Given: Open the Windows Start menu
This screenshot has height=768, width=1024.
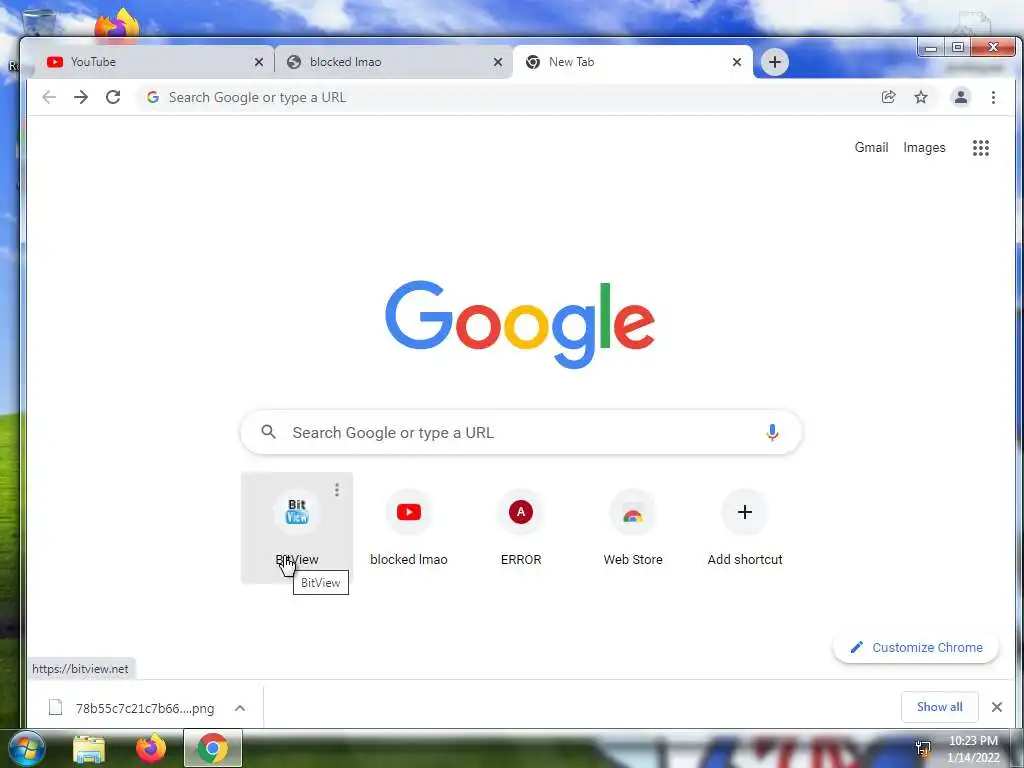Looking at the screenshot, I should tap(26, 748).
